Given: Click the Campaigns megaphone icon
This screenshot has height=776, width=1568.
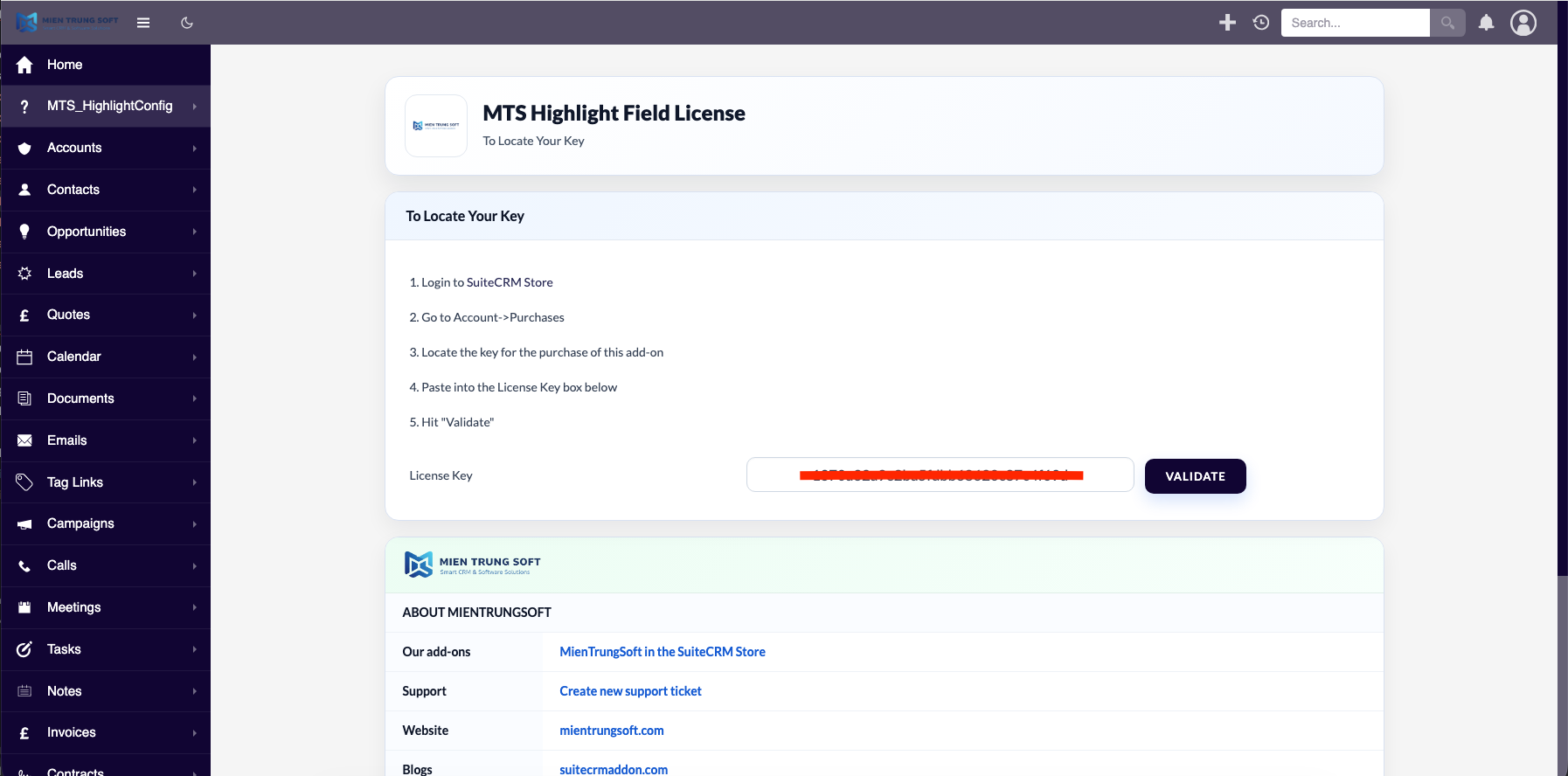Looking at the screenshot, I should pos(24,524).
